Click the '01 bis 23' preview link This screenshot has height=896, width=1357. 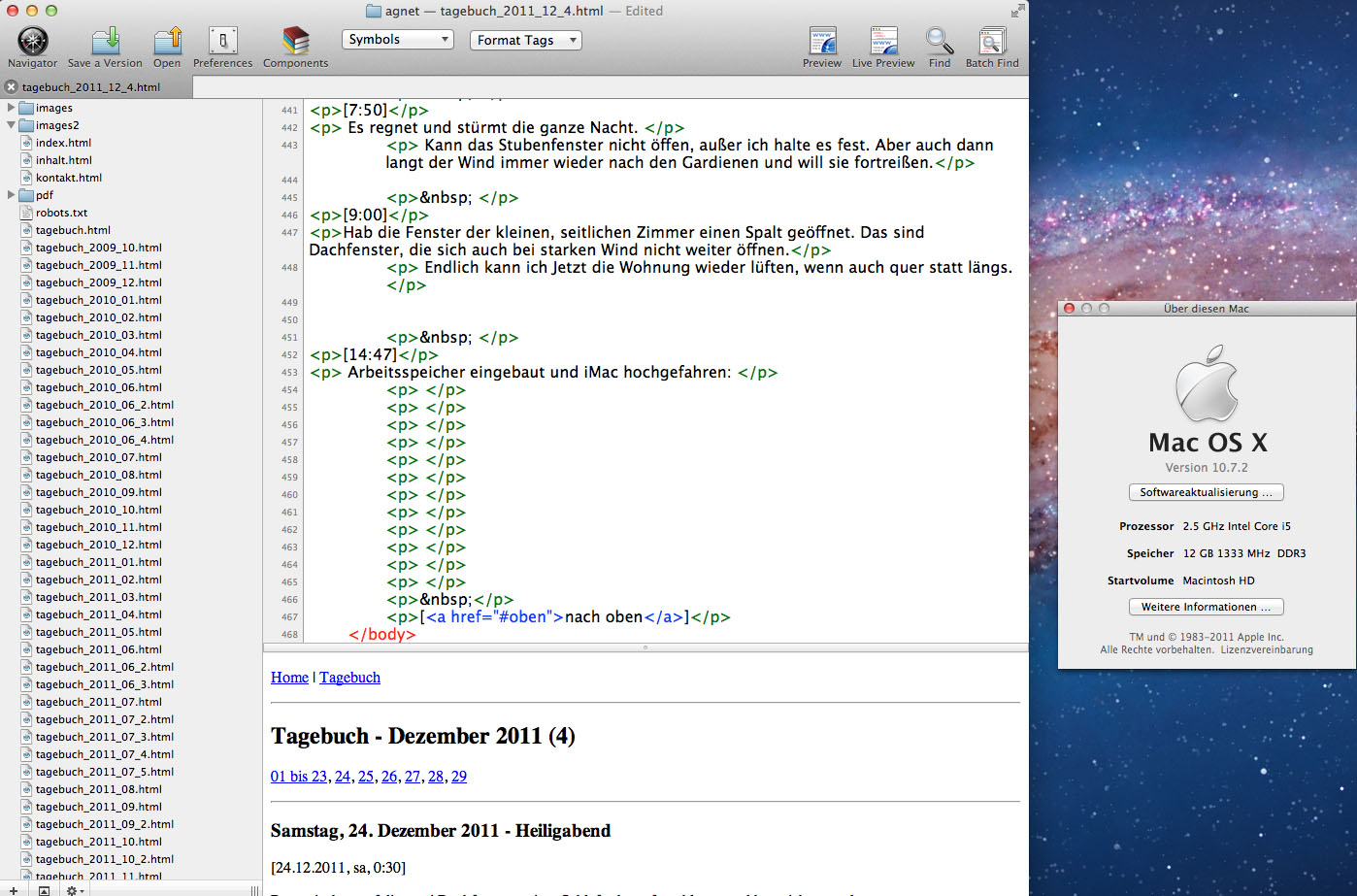coord(299,777)
